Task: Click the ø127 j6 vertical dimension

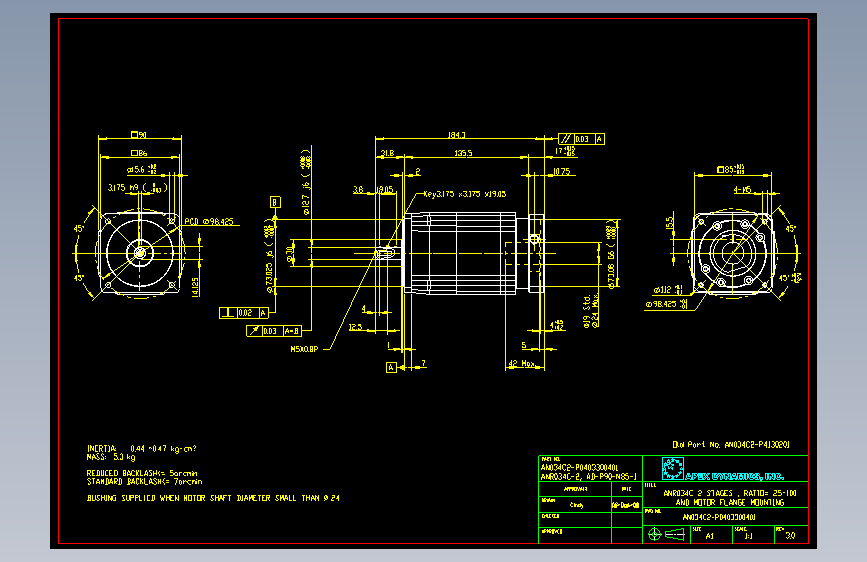Action: point(306,182)
